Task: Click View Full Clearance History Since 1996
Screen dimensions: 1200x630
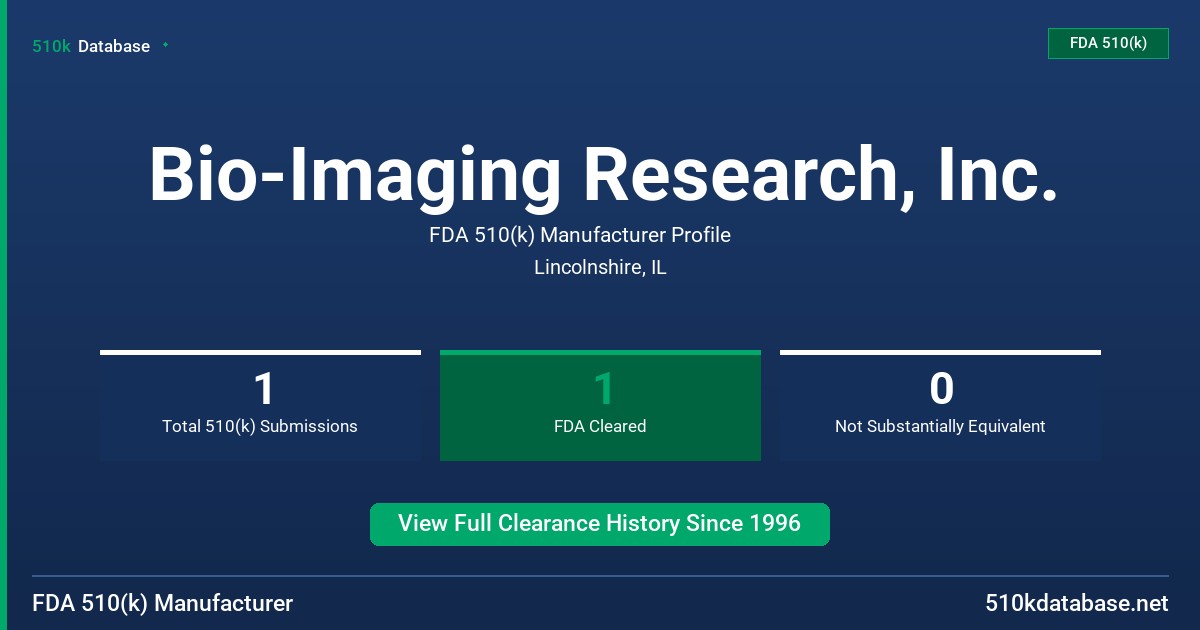Action: point(600,524)
